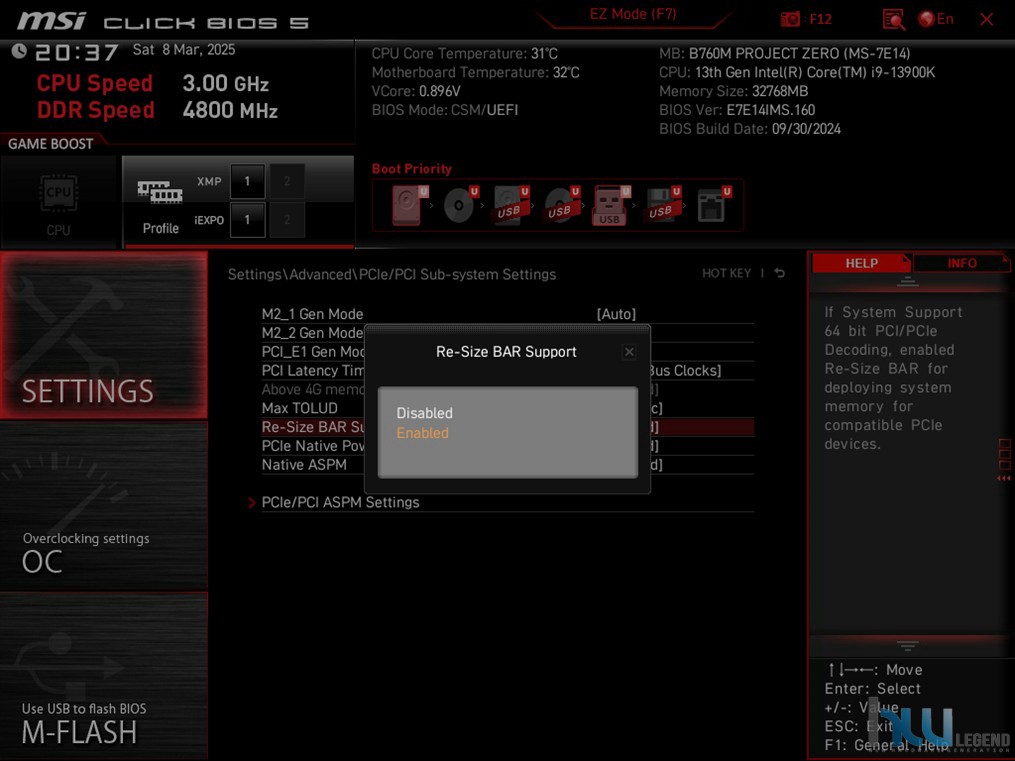The image size is (1015, 761).
Task: Select the USB optical disc boot icon
Action: (561, 205)
